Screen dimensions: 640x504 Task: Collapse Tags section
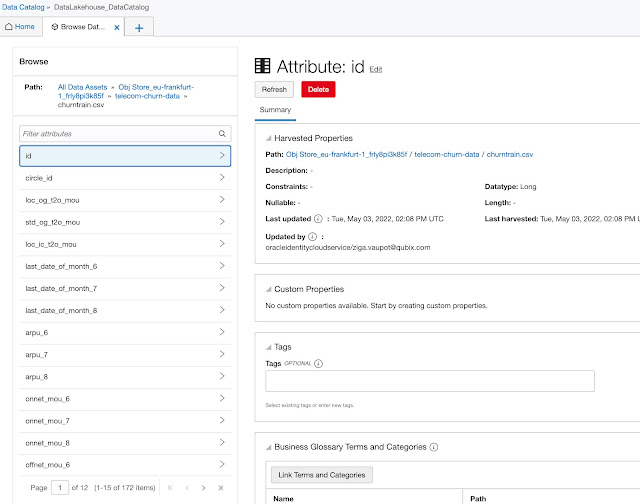269,347
